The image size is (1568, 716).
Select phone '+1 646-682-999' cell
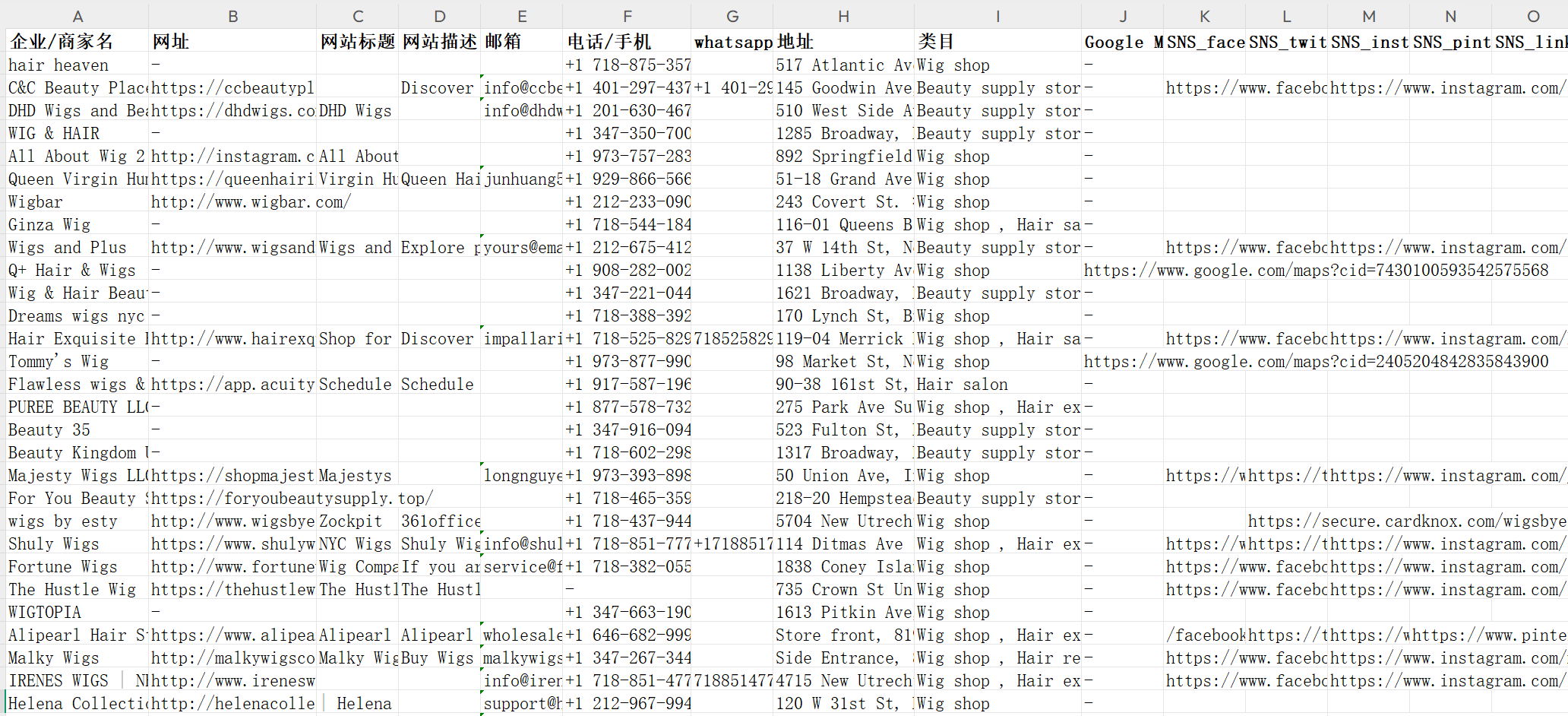pyautogui.click(x=628, y=635)
